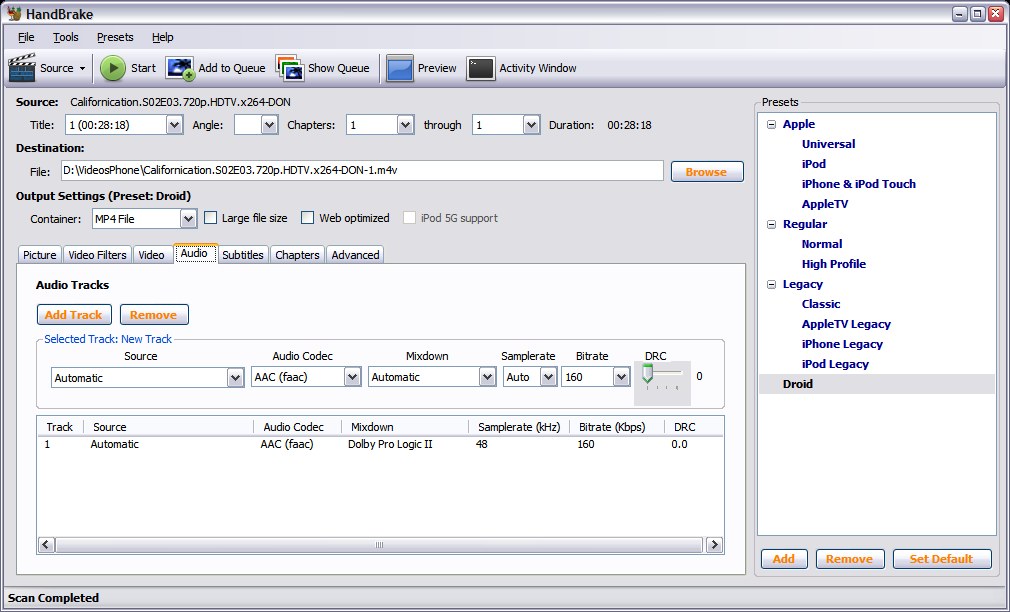1010x612 pixels.
Task: Click the scroll left arrow in track list
Action: pyautogui.click(x=45, y=545)
